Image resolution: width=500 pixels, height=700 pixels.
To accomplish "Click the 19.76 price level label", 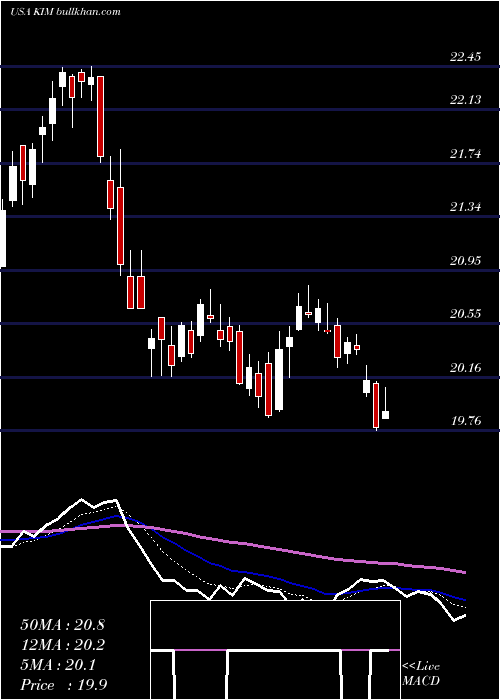I will (466, 421).
